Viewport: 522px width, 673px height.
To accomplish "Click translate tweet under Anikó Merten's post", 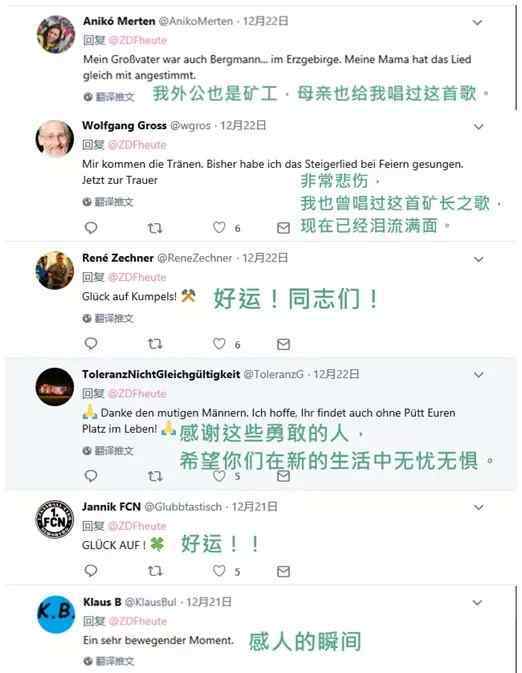I will tap(109, 97).
